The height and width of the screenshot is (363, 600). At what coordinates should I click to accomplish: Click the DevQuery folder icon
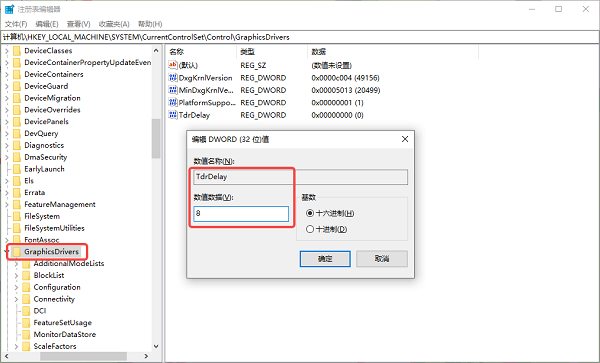[x=16, y=133]
